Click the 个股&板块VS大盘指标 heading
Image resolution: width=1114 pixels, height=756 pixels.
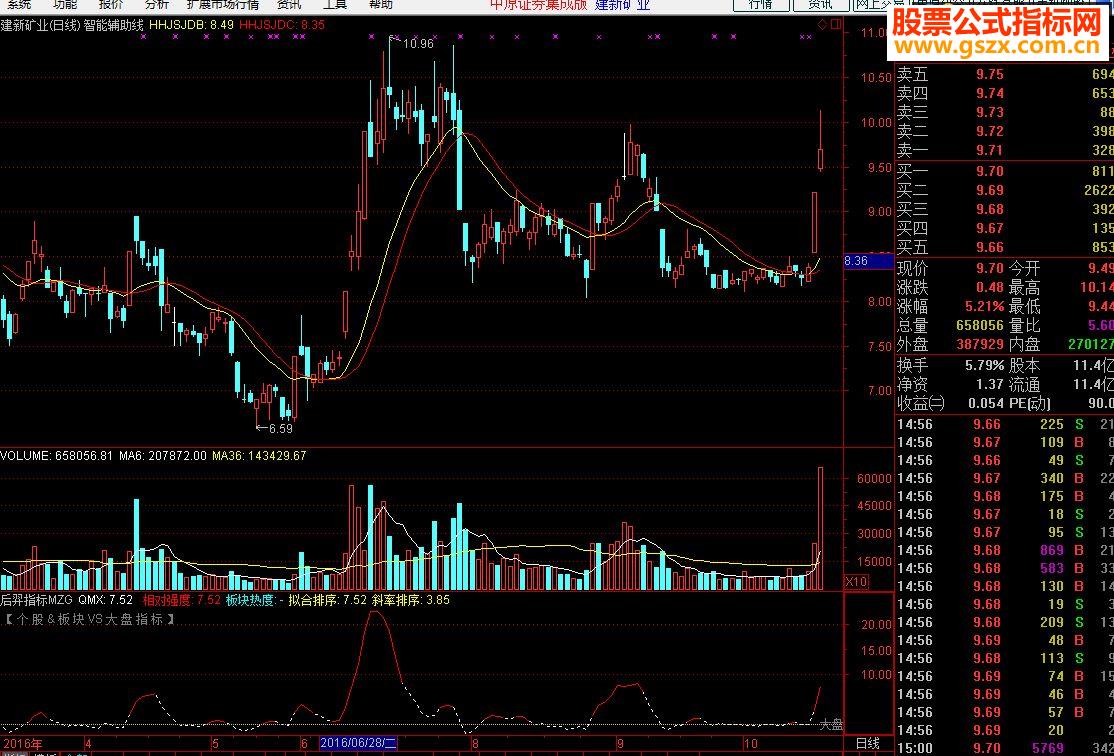coord(90,620)
